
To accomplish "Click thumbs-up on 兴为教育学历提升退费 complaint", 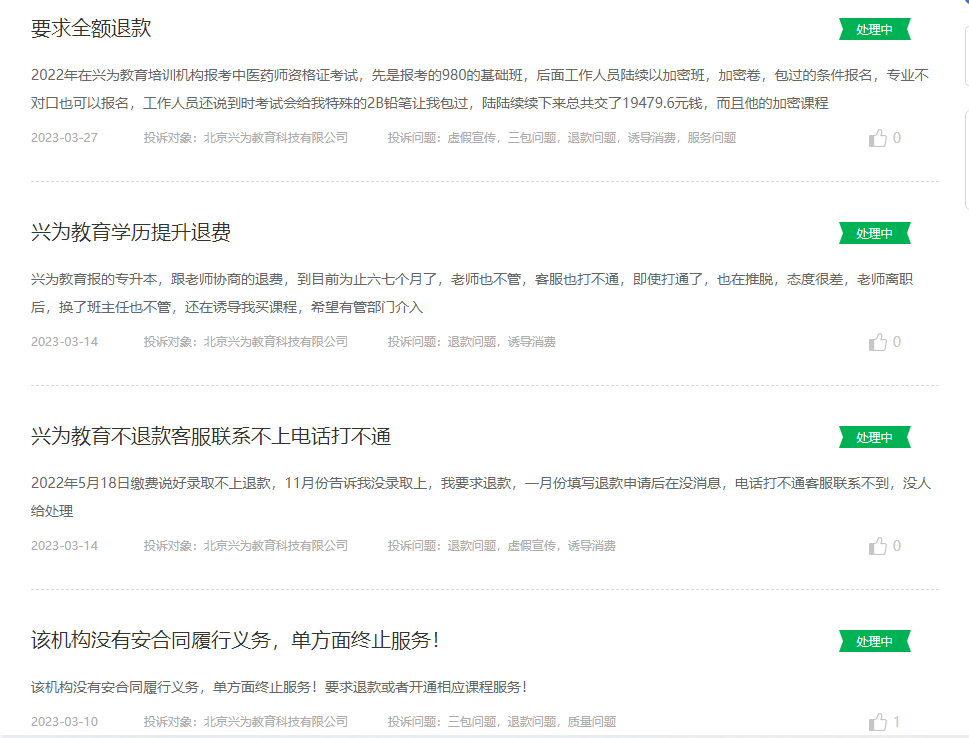I will click(x=878, y=342).
